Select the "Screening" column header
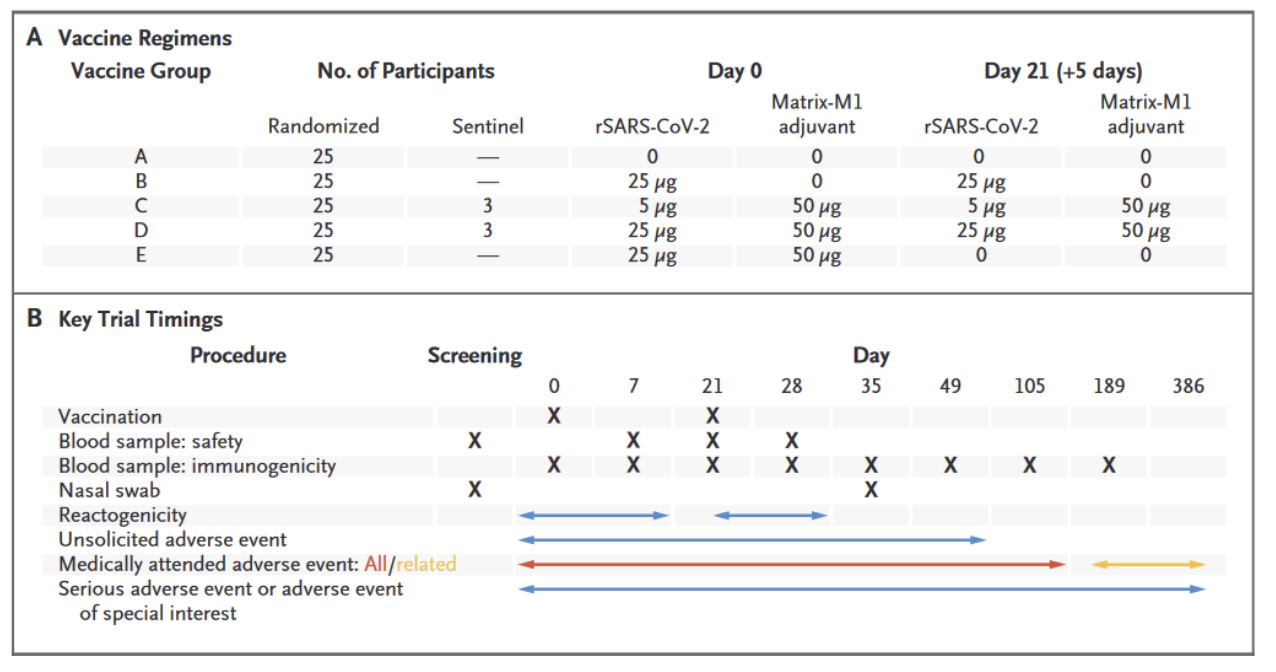The width and height of the screenshot is (1276, 672). coord(475,356)
